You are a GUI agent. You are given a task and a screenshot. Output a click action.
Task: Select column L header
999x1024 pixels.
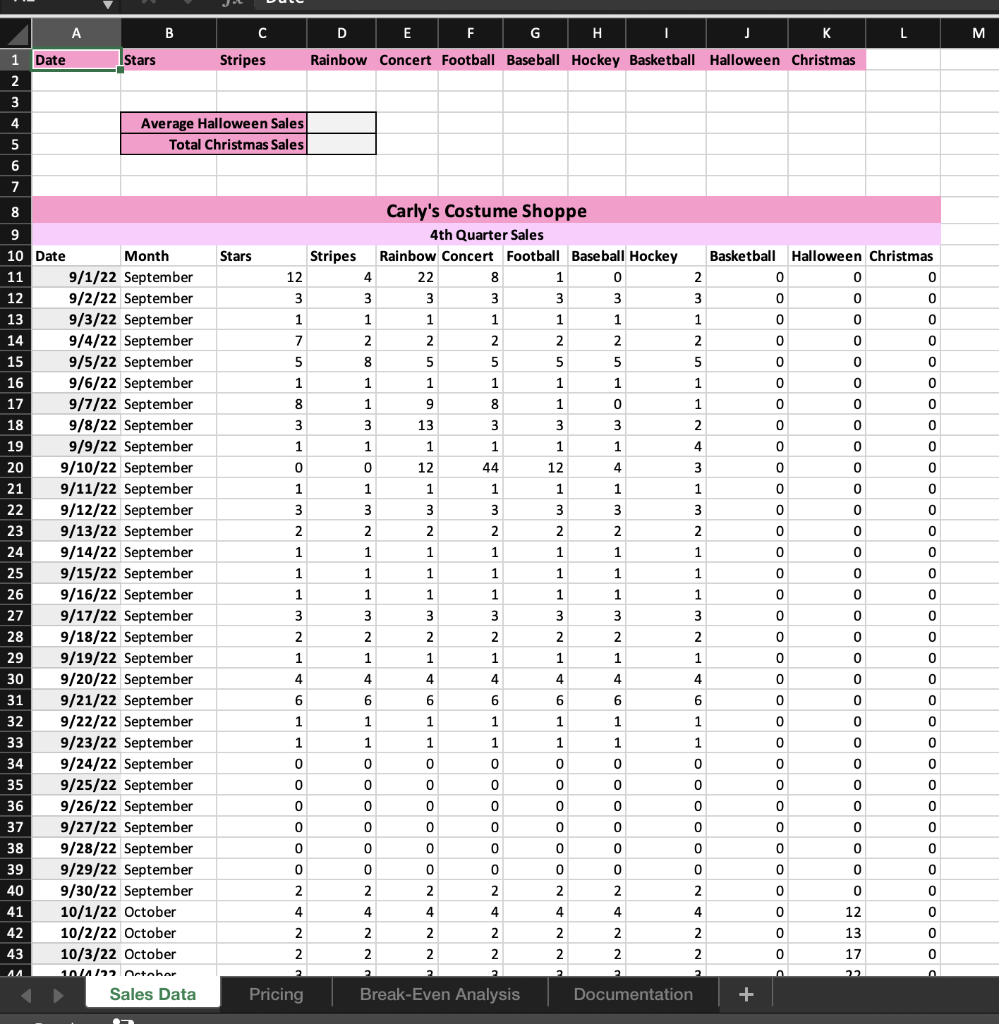pos(903,33)
